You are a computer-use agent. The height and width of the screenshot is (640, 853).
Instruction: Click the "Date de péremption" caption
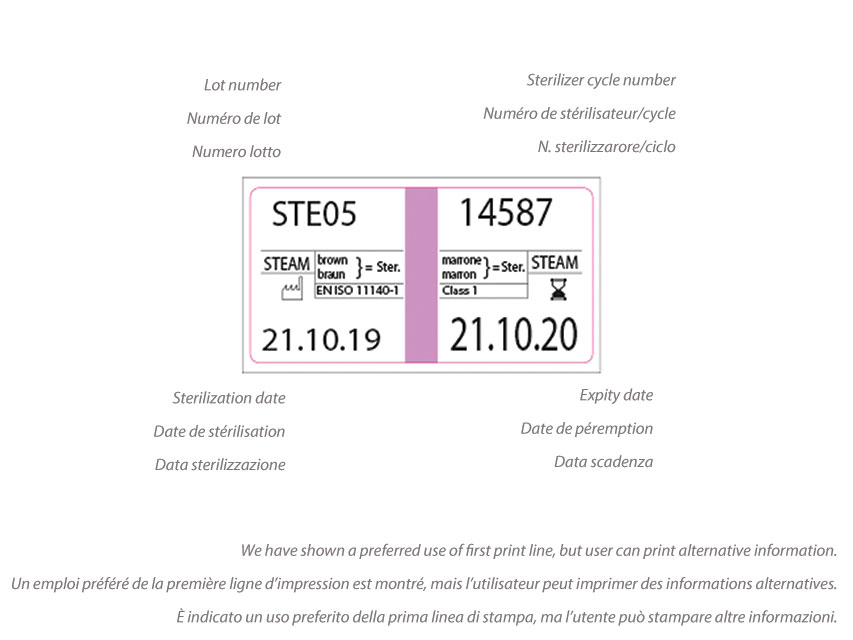(x=587, y=428)
